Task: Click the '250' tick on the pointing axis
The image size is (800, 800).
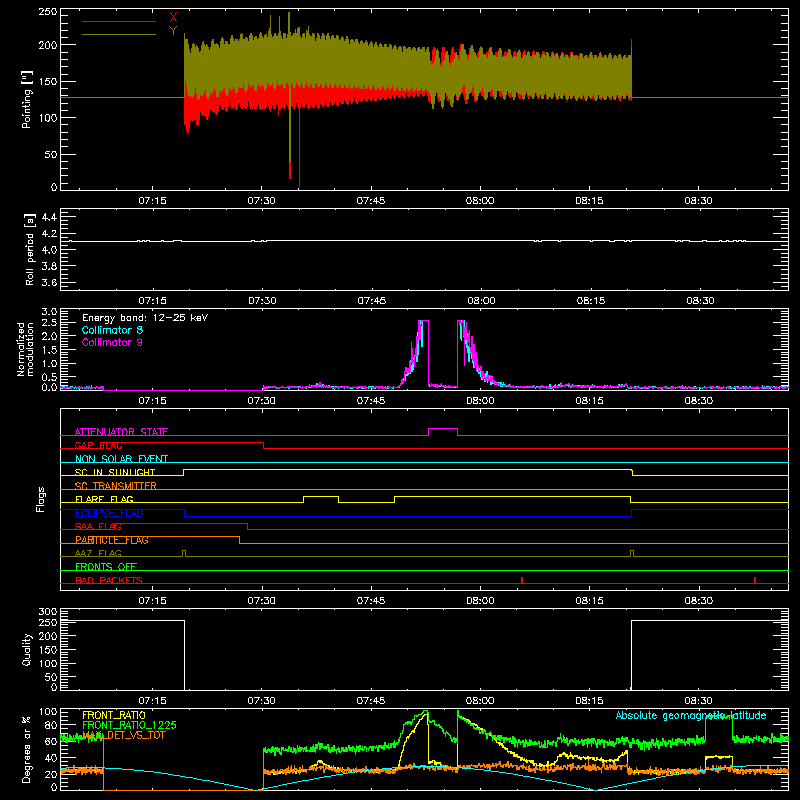Action: (47, 12)
